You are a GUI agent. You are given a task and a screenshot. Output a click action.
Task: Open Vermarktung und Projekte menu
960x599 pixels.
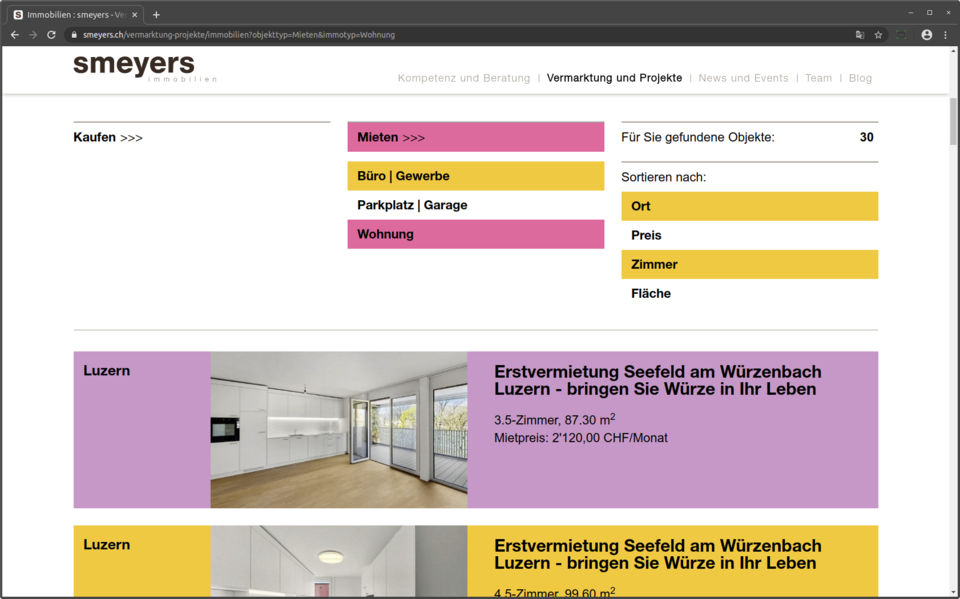pyautogui.click(x=614, y=78)
